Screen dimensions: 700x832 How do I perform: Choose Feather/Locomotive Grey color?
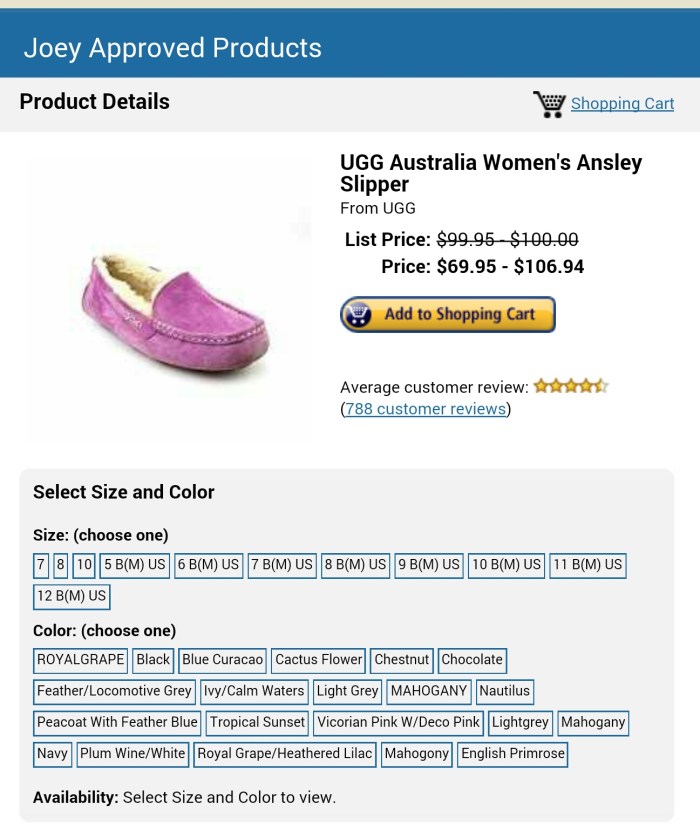(114, 691)
